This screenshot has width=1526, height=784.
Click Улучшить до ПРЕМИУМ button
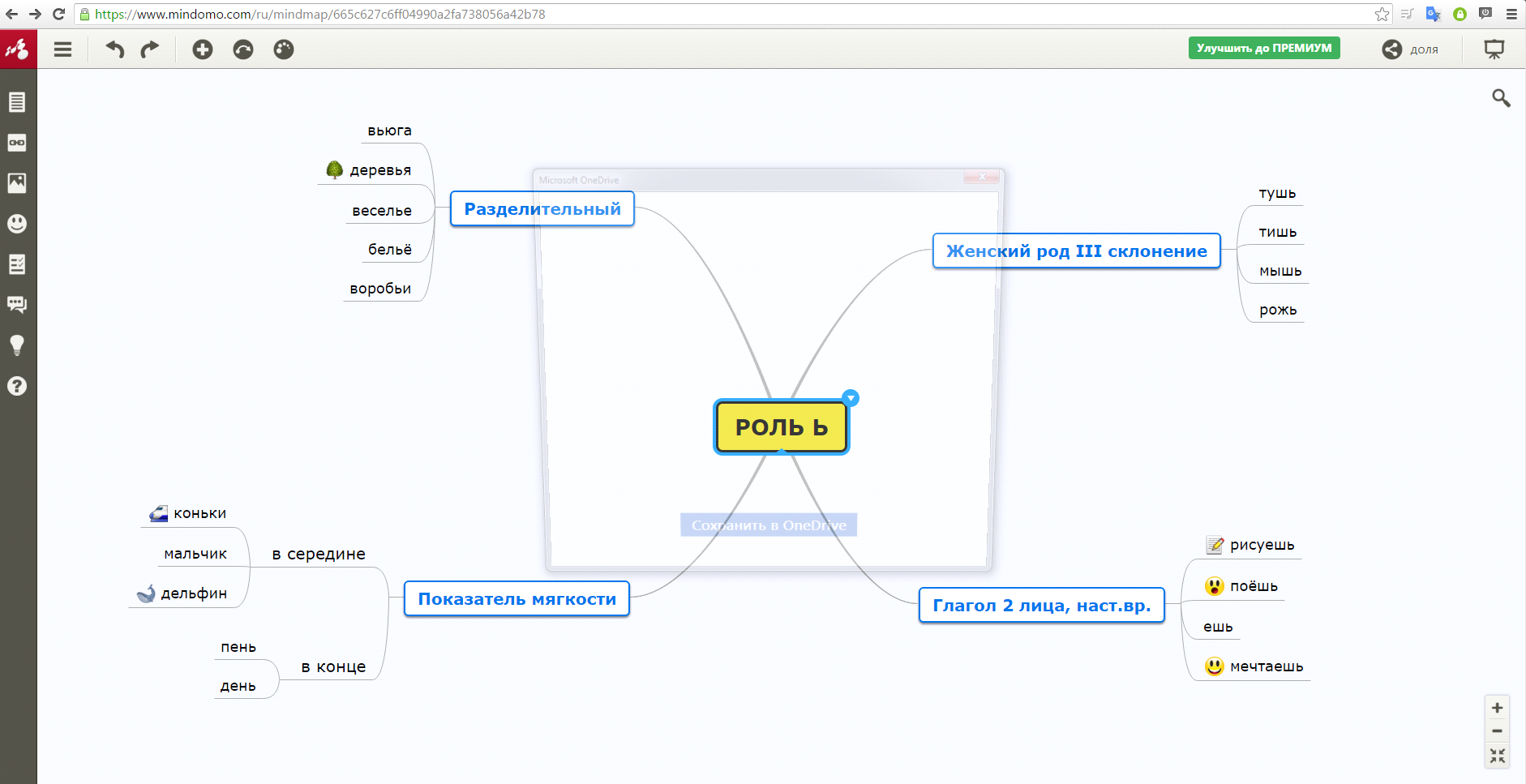pos(1264,48)
